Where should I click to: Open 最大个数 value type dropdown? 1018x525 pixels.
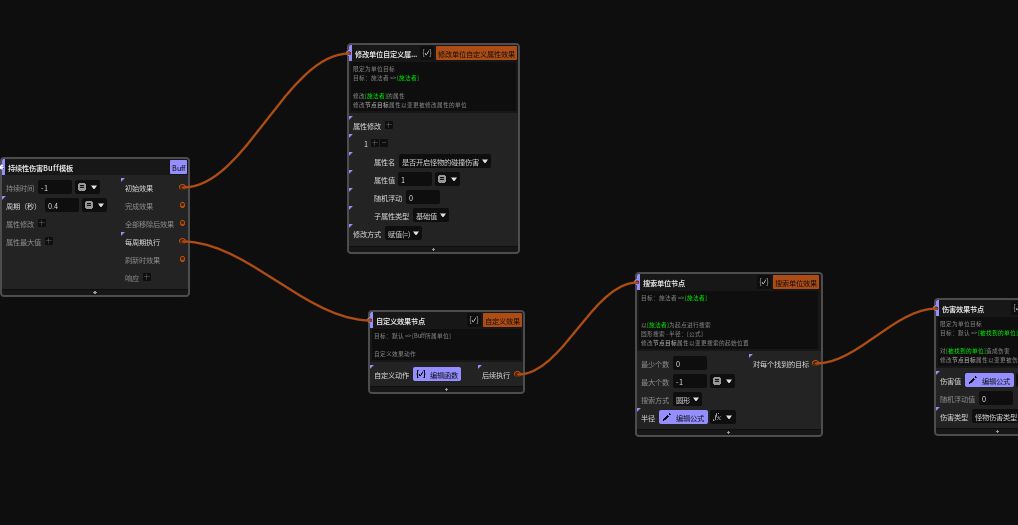coord(723,382)
